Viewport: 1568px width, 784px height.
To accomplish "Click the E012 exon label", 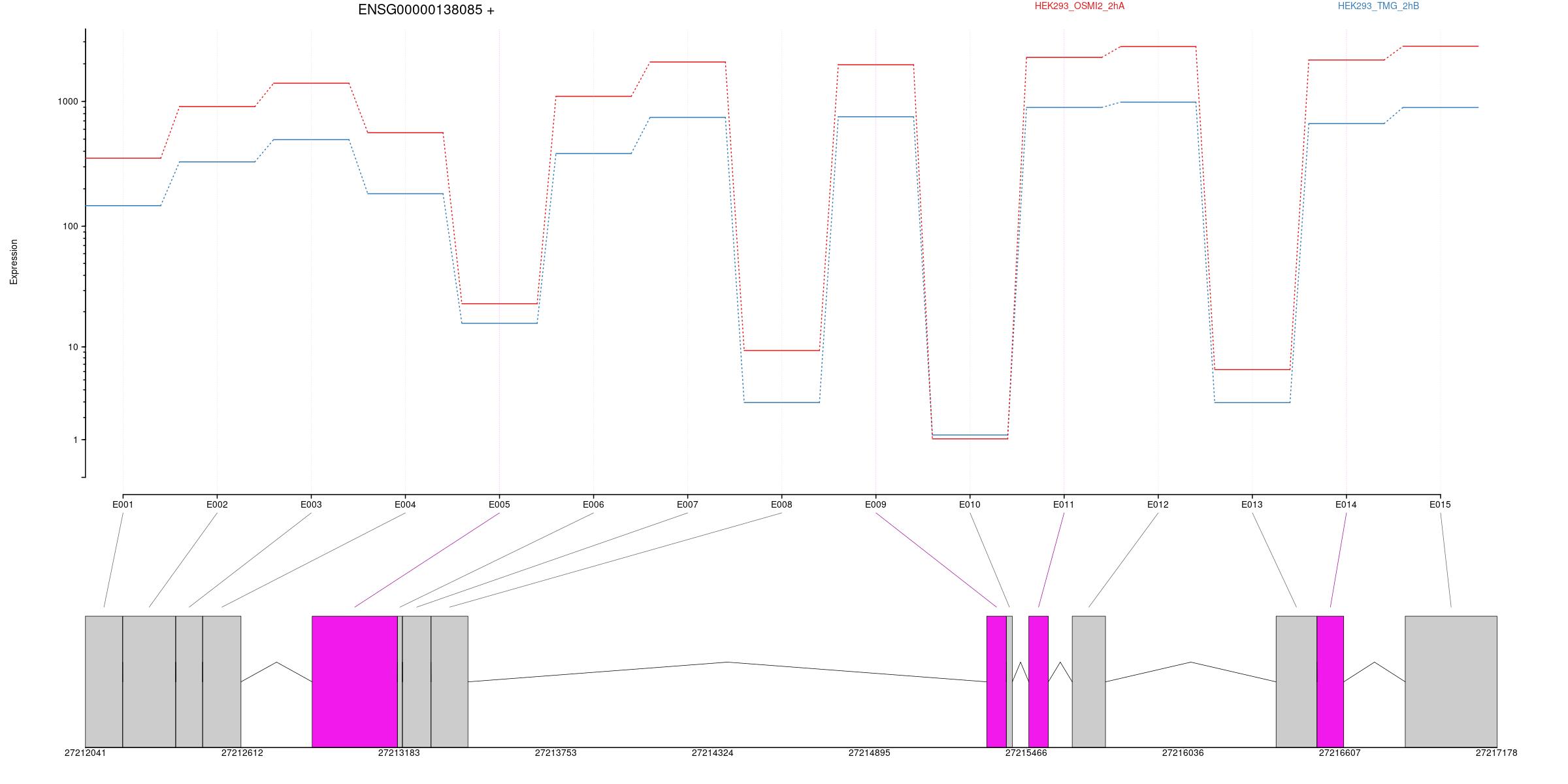I will (1158, 504).
